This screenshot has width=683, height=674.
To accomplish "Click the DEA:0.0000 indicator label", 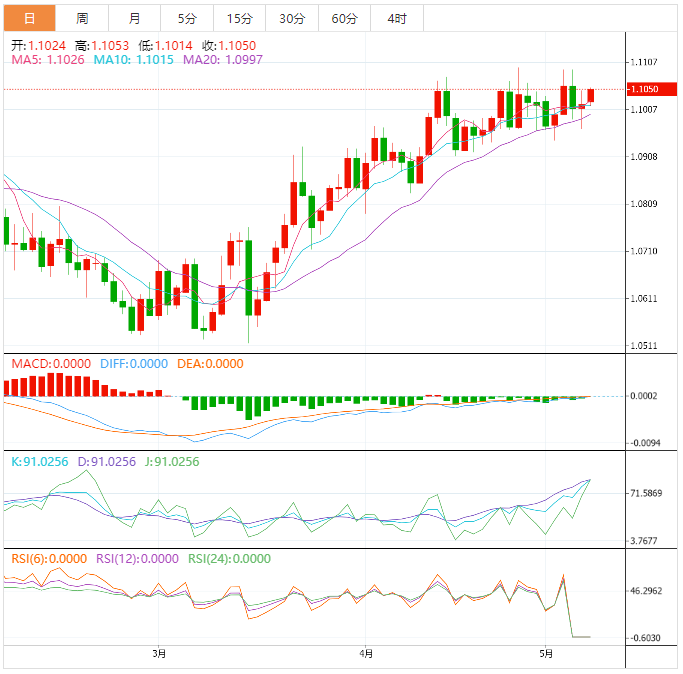I will click(210, 364).
